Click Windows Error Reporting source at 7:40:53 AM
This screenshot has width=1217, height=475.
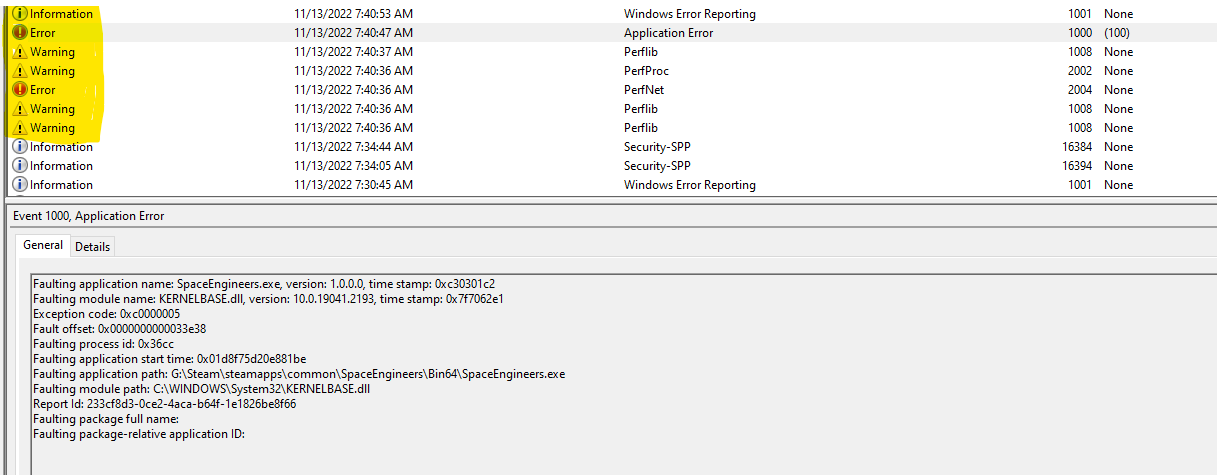click(690, 14)
